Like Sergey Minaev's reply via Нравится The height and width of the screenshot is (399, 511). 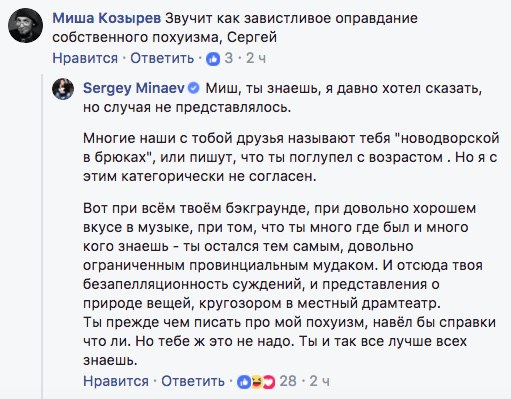(116, 381)
